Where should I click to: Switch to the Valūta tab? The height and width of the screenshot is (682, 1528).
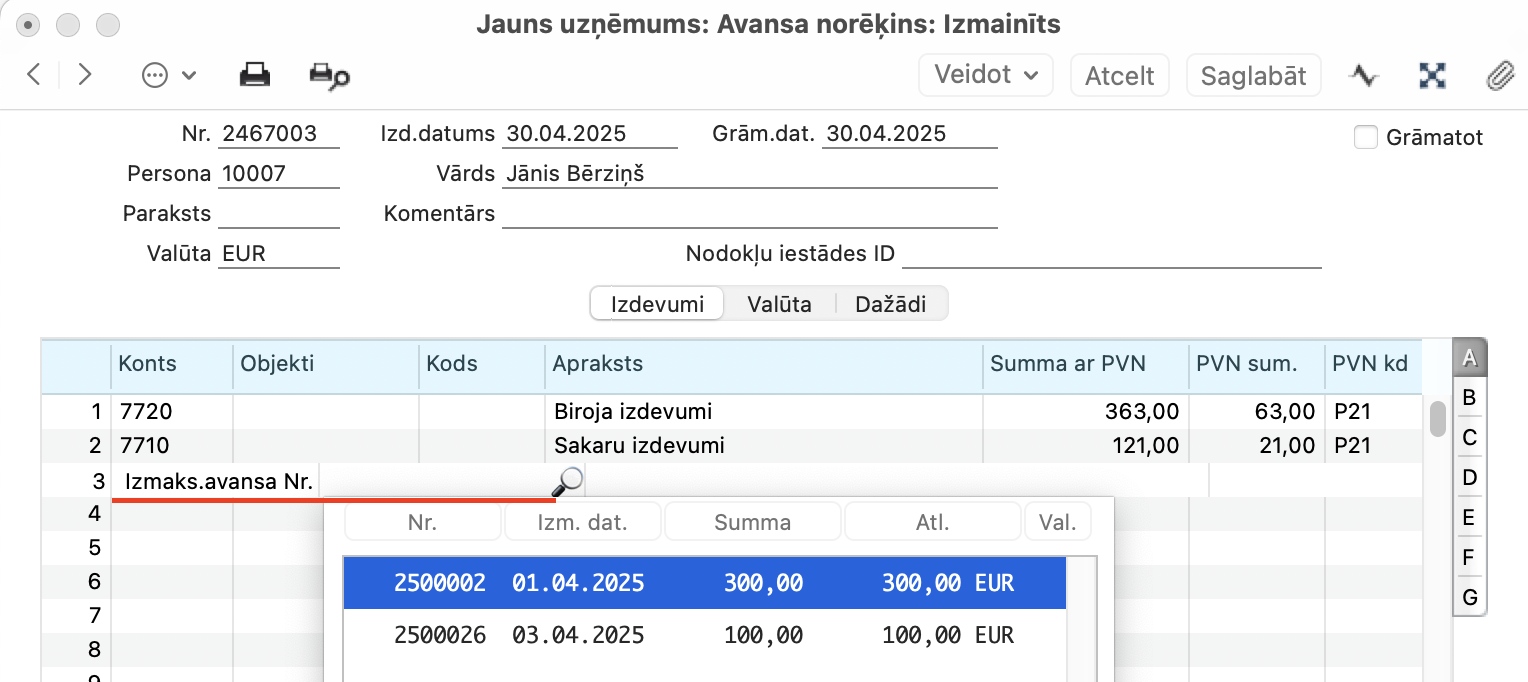(x=779, y=304)
